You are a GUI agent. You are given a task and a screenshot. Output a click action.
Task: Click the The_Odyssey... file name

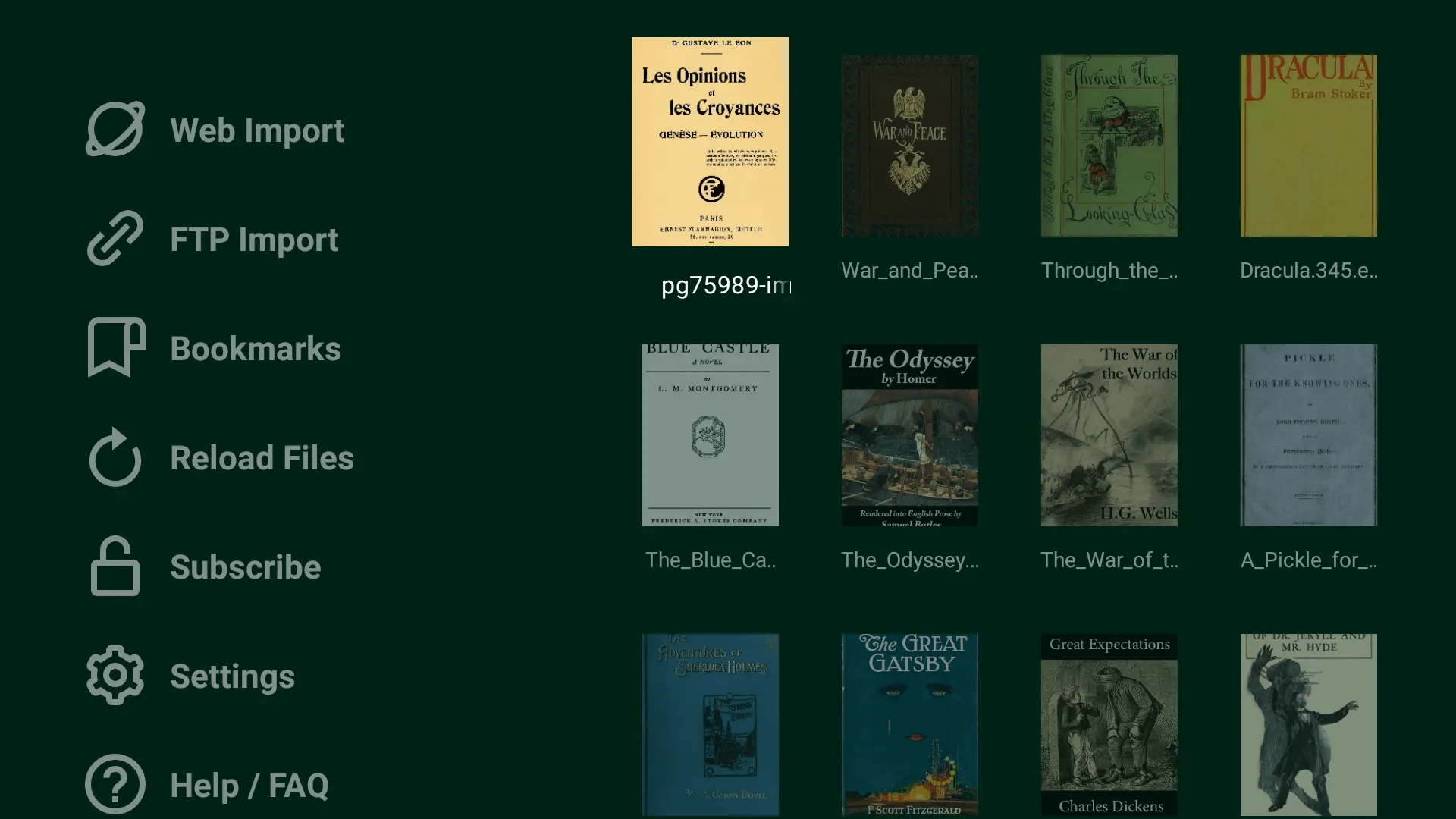click(x=910, y=560)
